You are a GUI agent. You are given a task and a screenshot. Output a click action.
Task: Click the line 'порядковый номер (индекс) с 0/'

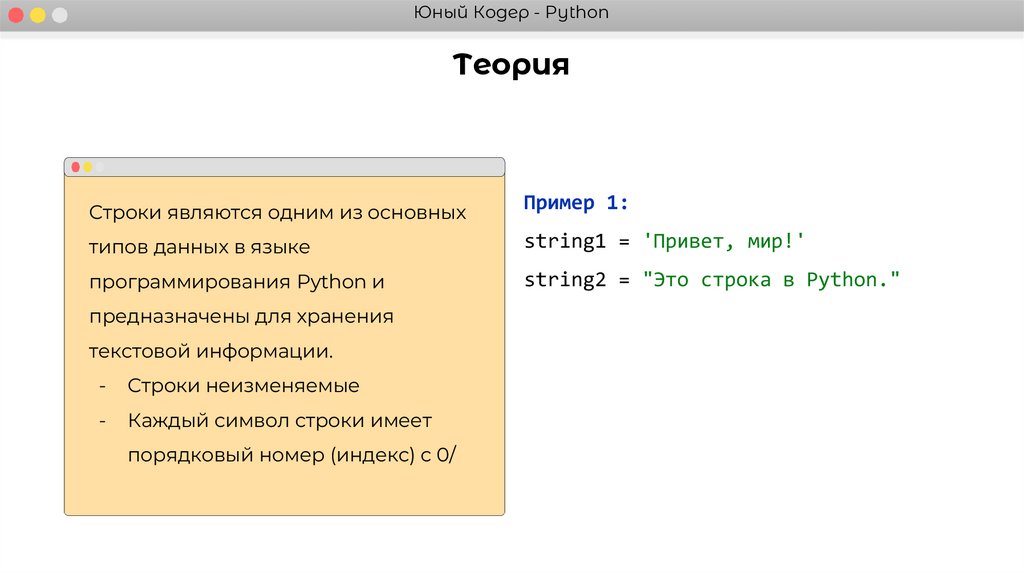(x=292, y=455)
